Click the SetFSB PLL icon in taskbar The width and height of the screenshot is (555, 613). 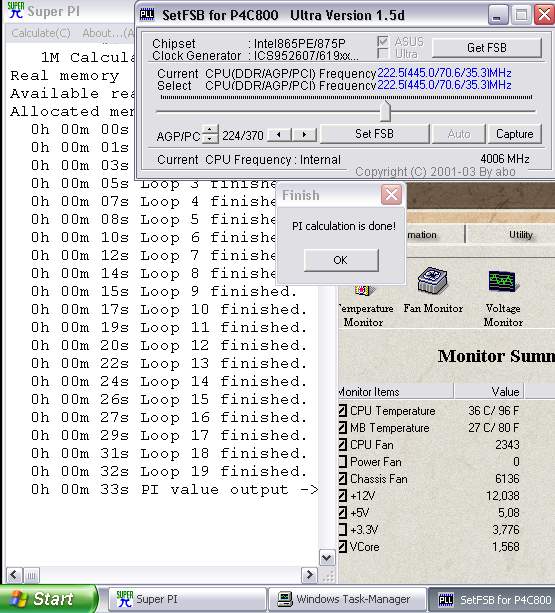point(446,599)
